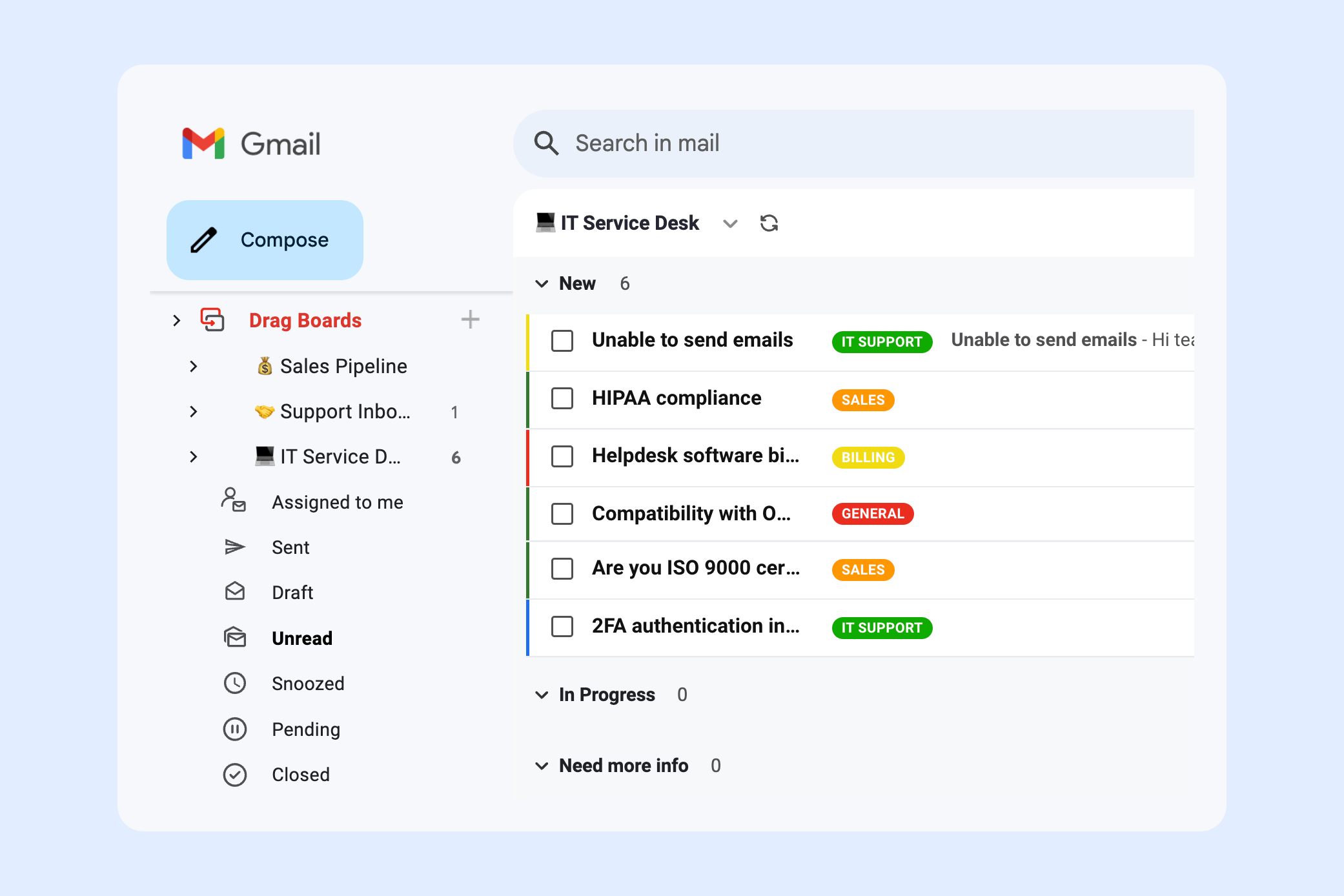Viewport: 1344px width, 896px height.
Task: Click the laptop icon in sidebar IT Service row
Action: (265, 456)
